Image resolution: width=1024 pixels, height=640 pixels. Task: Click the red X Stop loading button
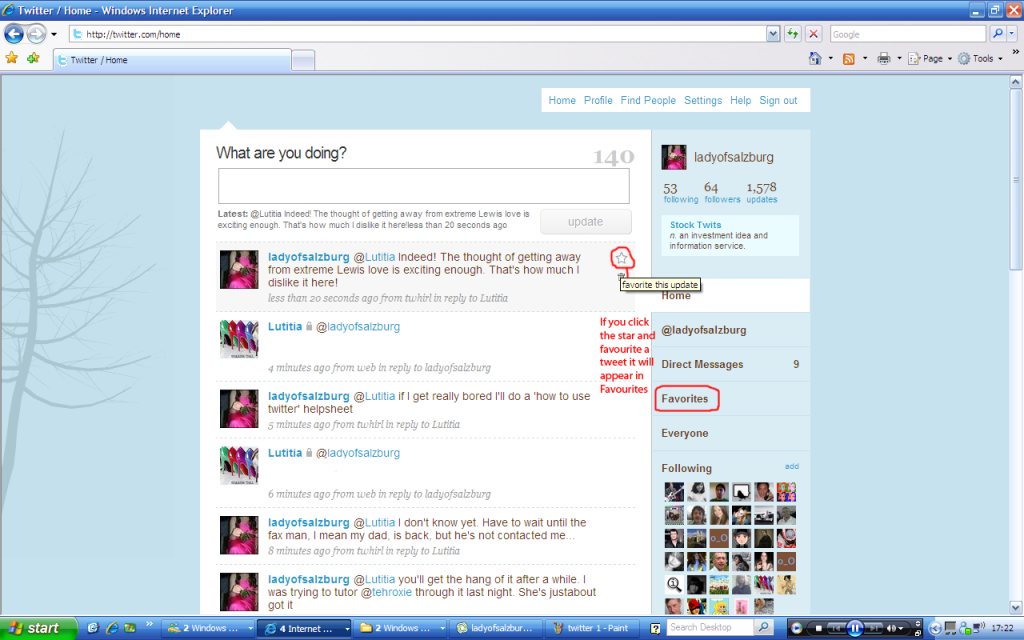pos(813,34)
